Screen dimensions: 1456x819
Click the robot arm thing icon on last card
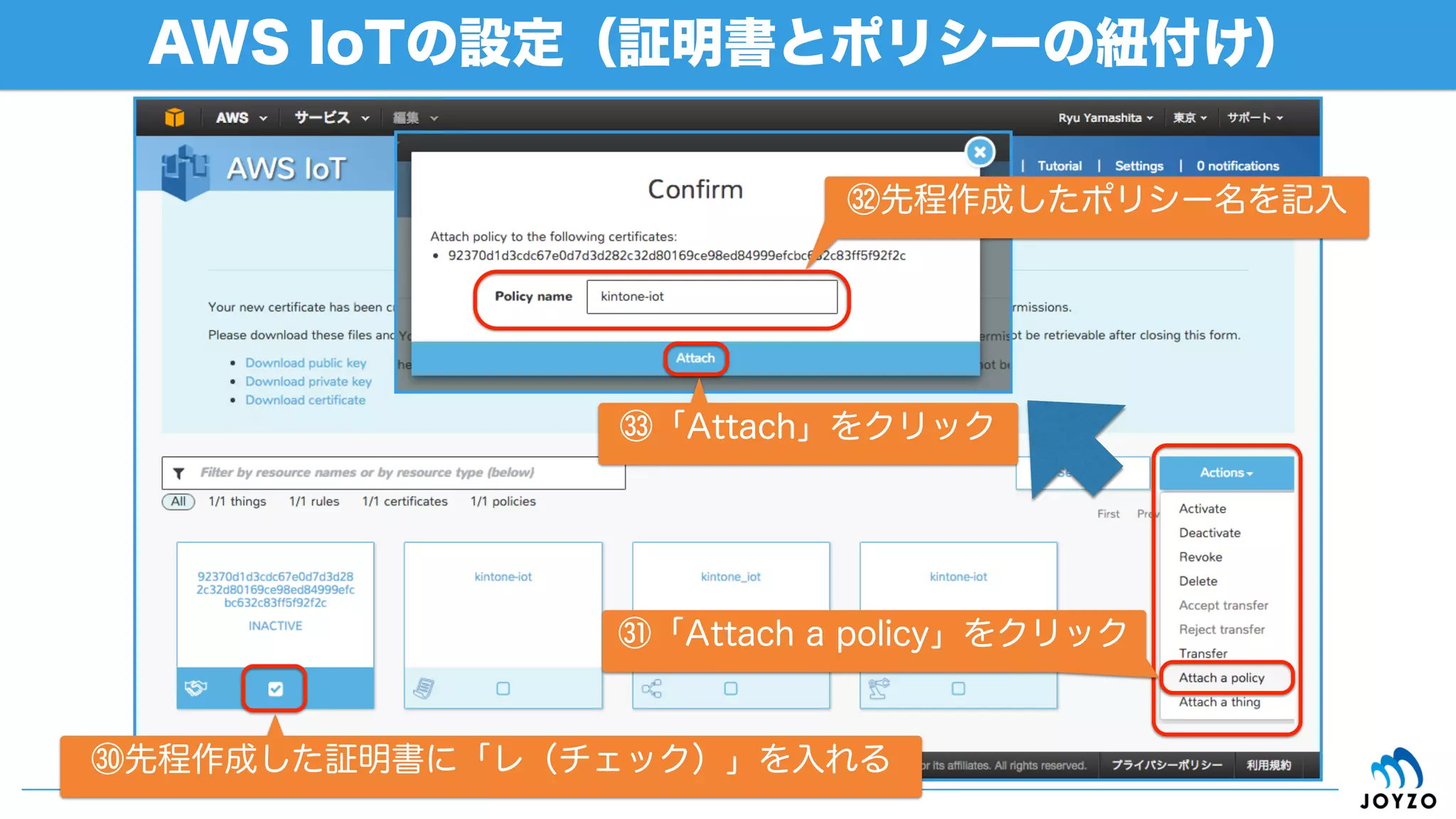[879, 688]
